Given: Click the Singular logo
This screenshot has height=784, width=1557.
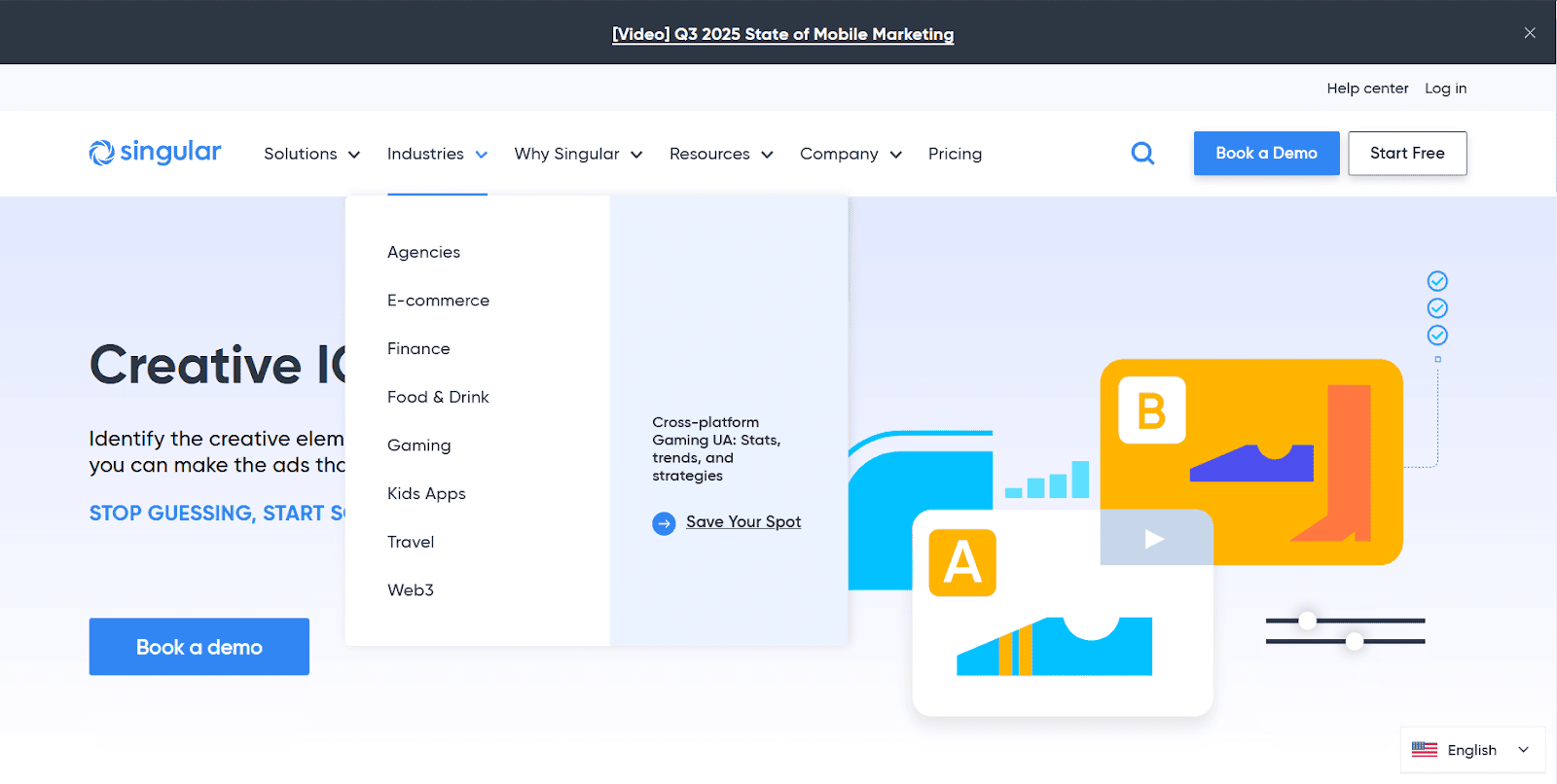Looking at the screenshot, I should pos(156,153).
